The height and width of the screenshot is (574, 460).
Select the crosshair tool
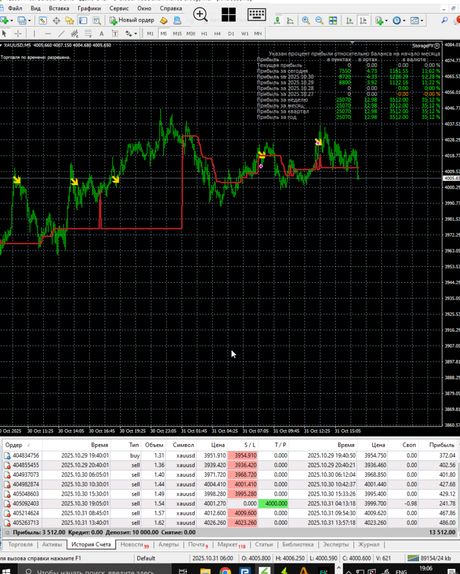point(18,34)
